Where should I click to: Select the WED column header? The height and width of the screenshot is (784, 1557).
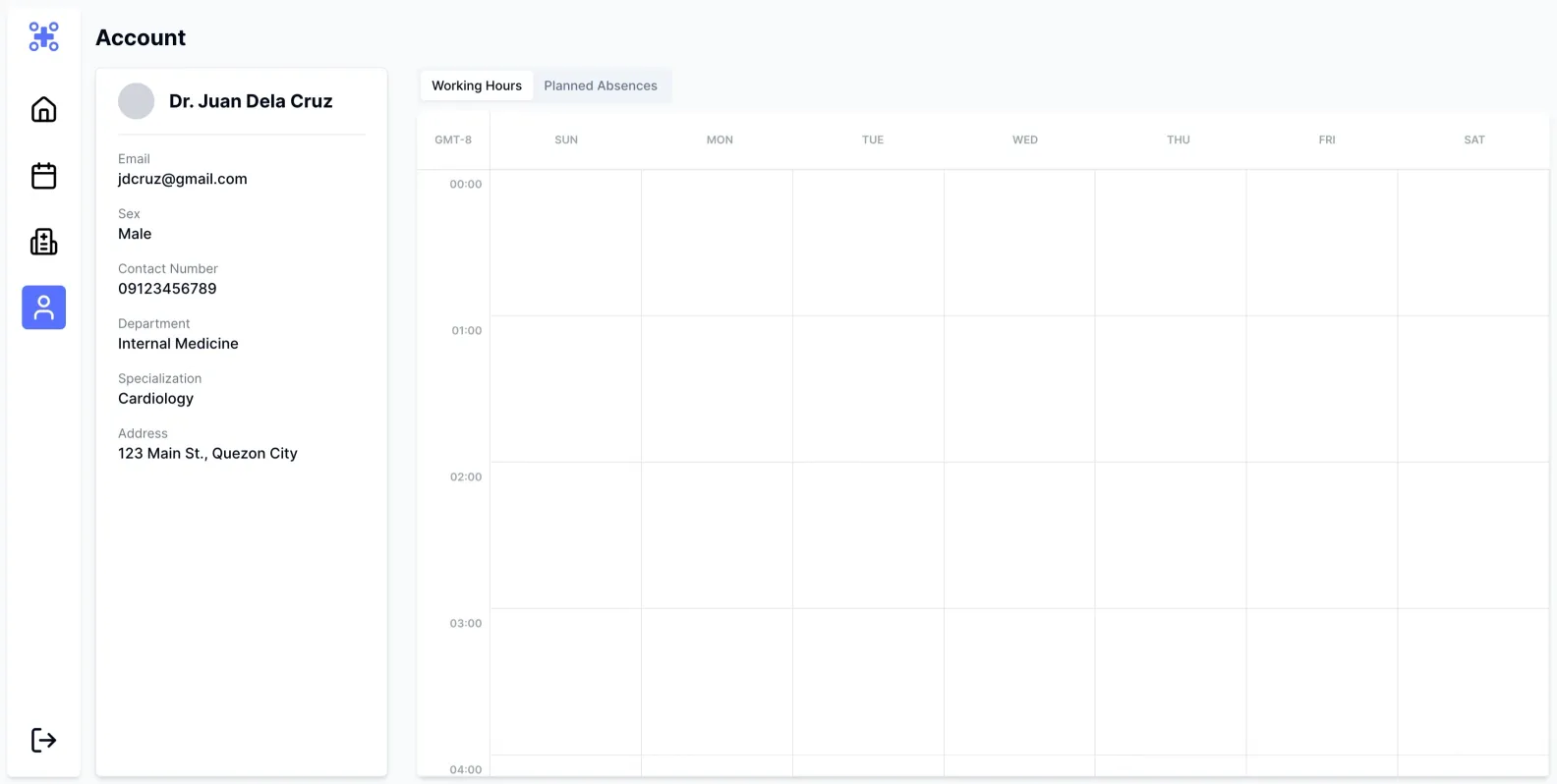(1025, 140)
